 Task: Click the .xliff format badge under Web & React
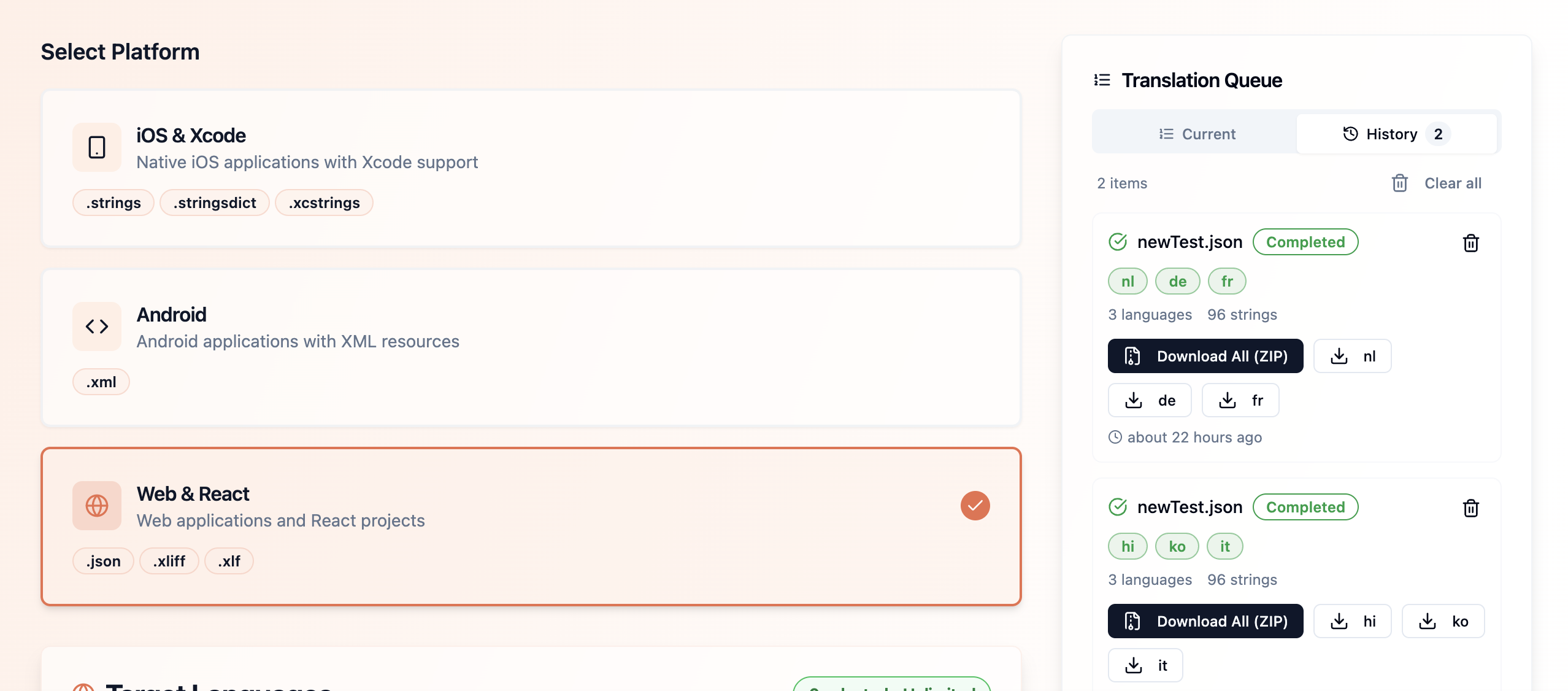click(x=169, y=560)
